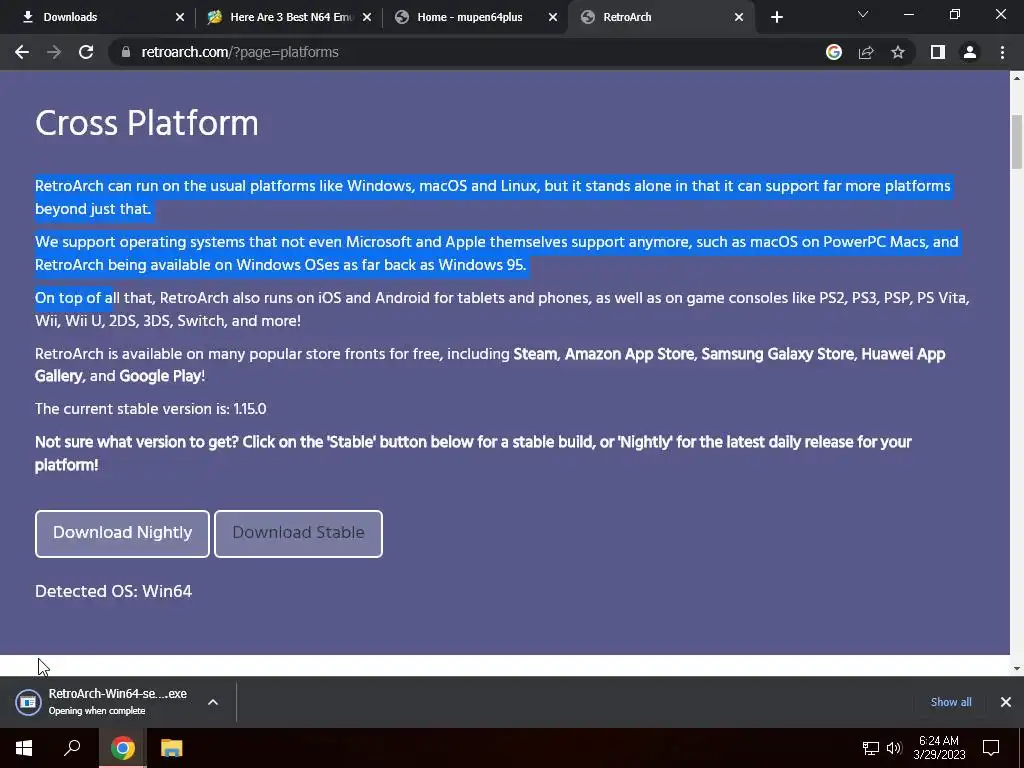
Task: Click the bold 'Steam' store text
Action: pyautogui.click(x=536, y=354)
